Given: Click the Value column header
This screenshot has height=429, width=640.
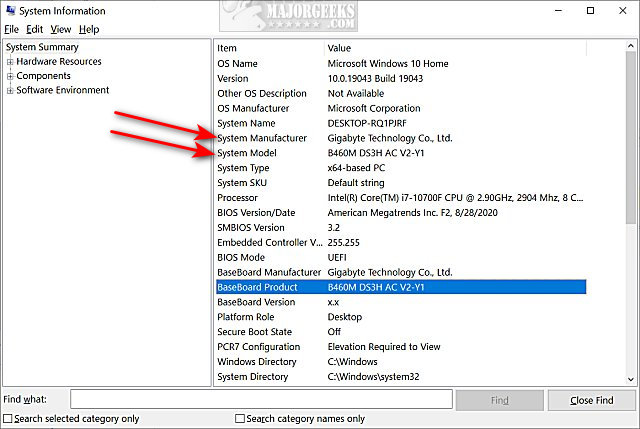Looking at the screenshot, I should tap(456, 48).
